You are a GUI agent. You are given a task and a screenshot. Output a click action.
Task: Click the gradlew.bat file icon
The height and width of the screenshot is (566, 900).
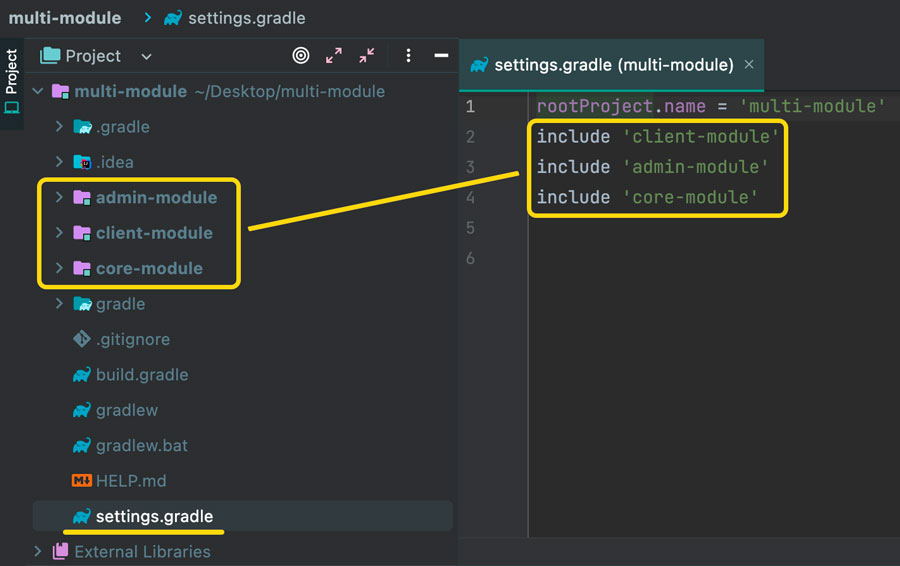click(82, 445)
